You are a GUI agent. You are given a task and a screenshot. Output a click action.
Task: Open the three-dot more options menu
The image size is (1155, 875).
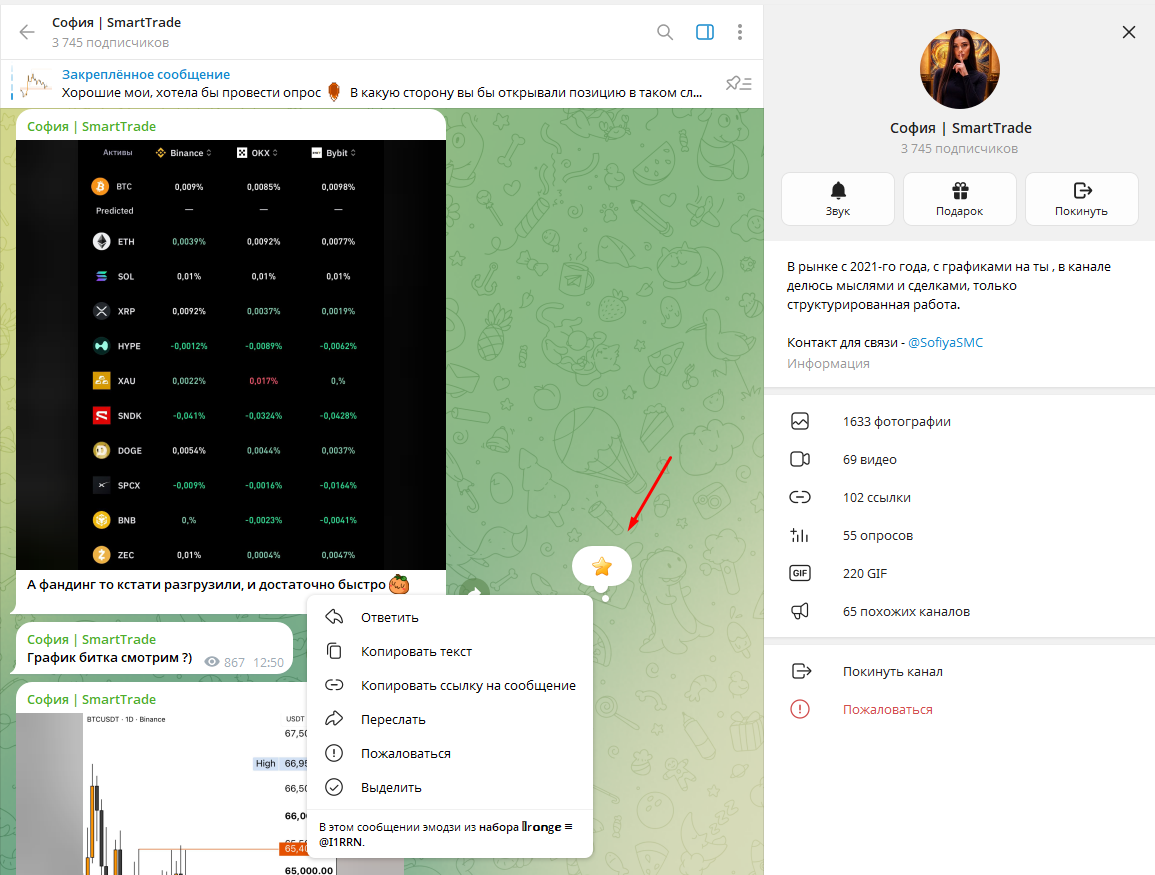tap(740, 32)
